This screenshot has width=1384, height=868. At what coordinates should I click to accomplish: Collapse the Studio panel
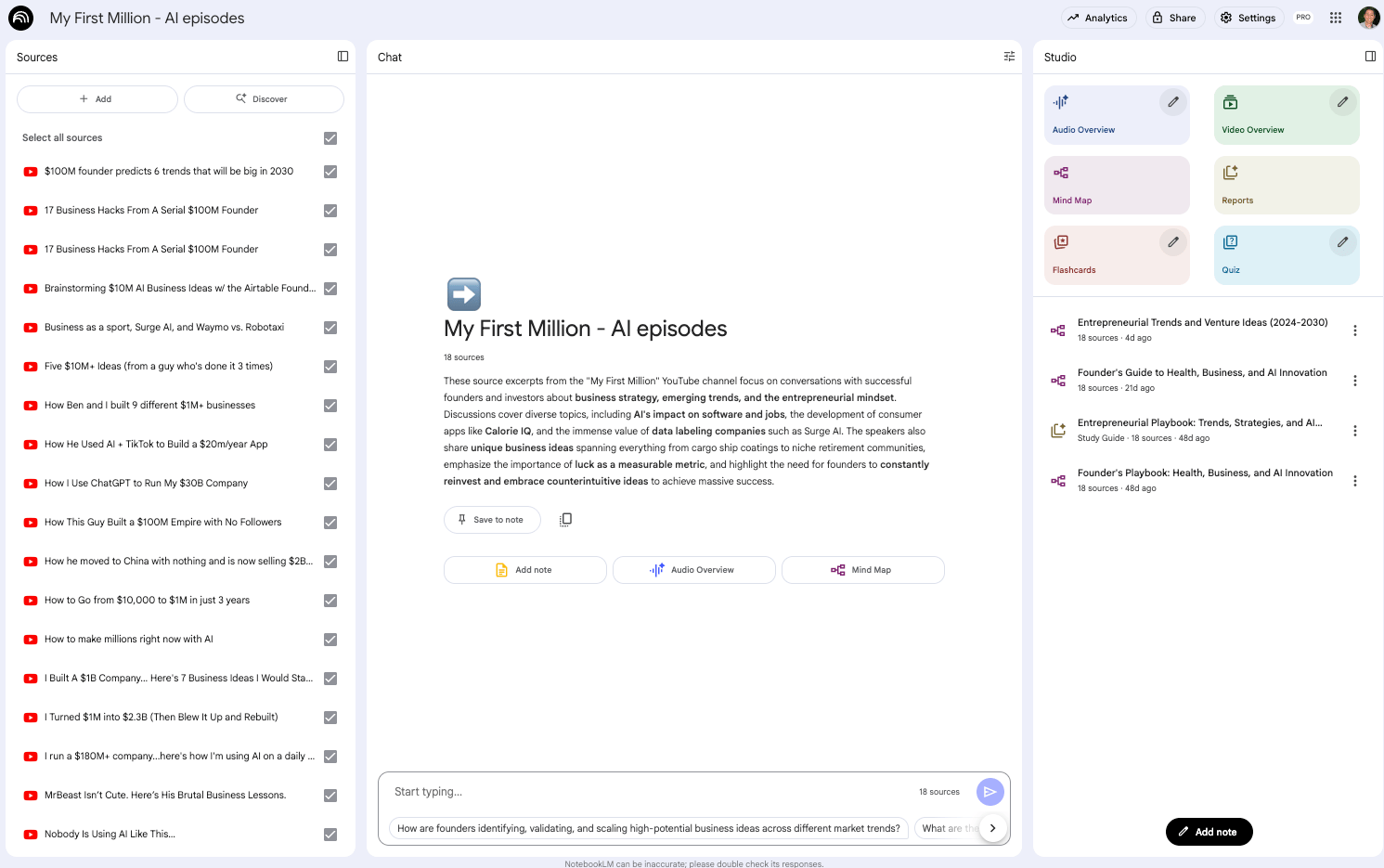pos(1370,57)
